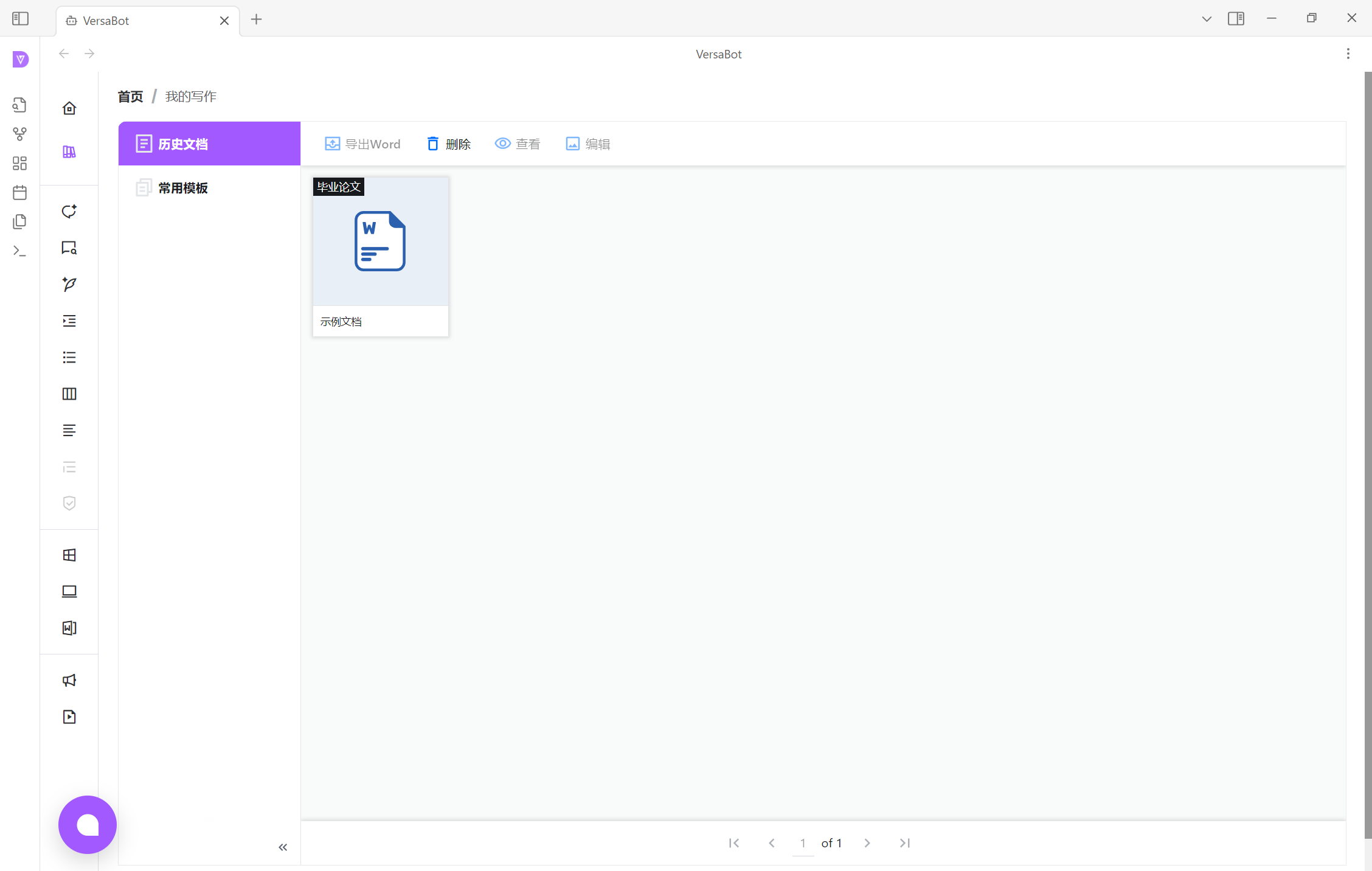Click the 首页 breadcrumb link
This screenshot has width=1372, height=871.
(130, 97)
